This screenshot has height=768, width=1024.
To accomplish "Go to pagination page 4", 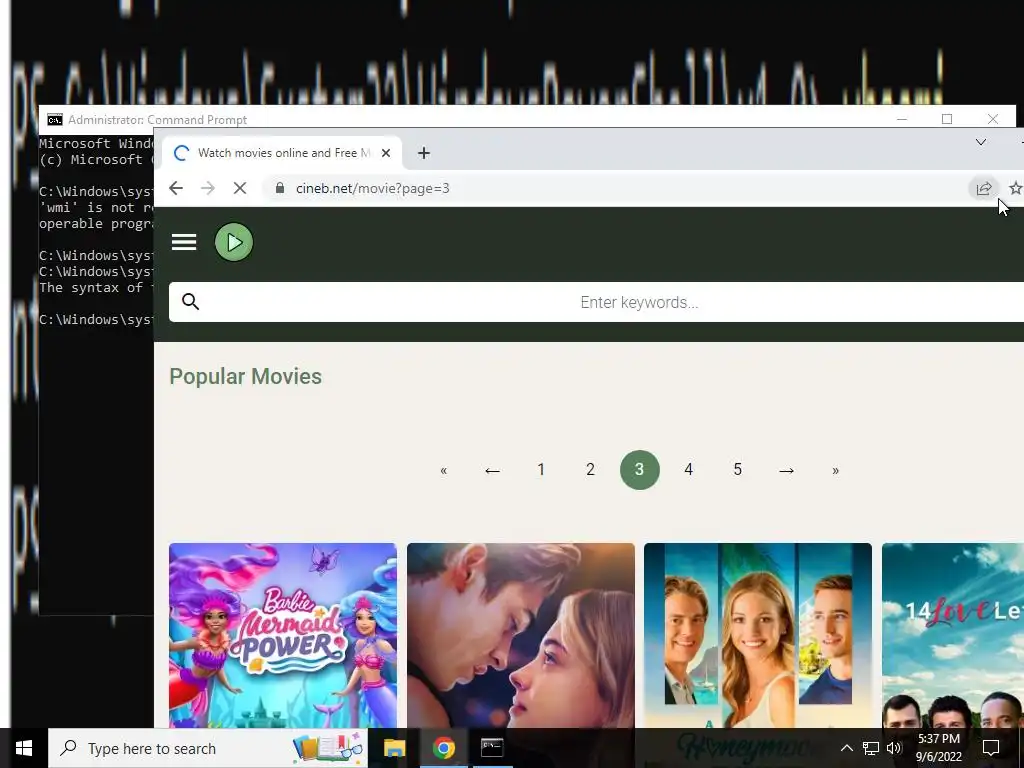I will (688, 470).
